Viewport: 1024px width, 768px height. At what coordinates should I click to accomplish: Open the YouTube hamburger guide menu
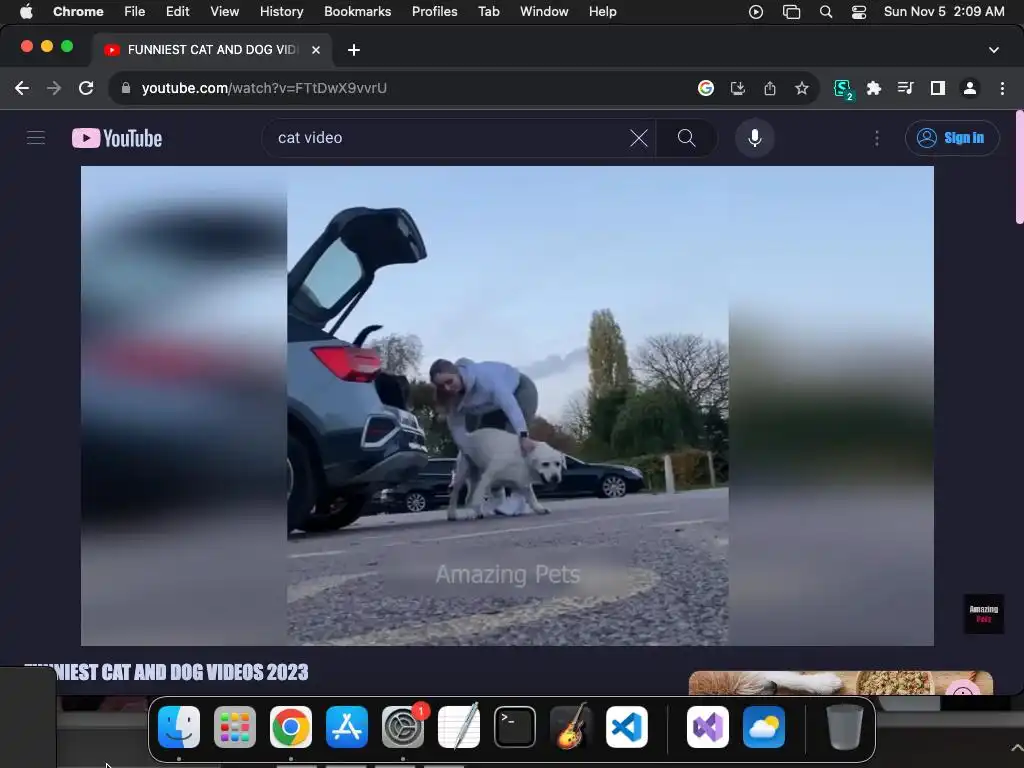click(36, 138)
